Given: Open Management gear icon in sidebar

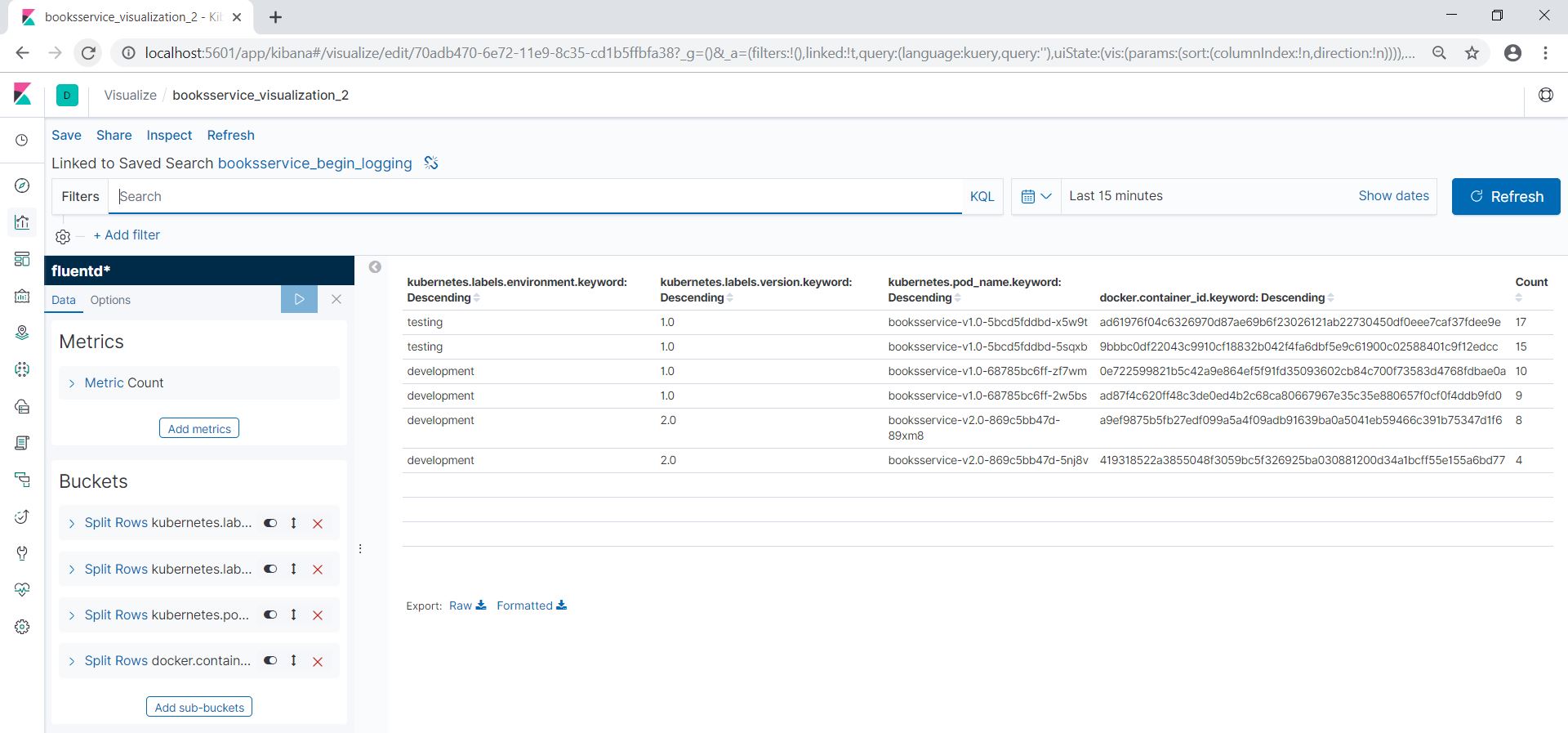Looking at the screenshot, I should pyautogui.click(x=22, y=627).
